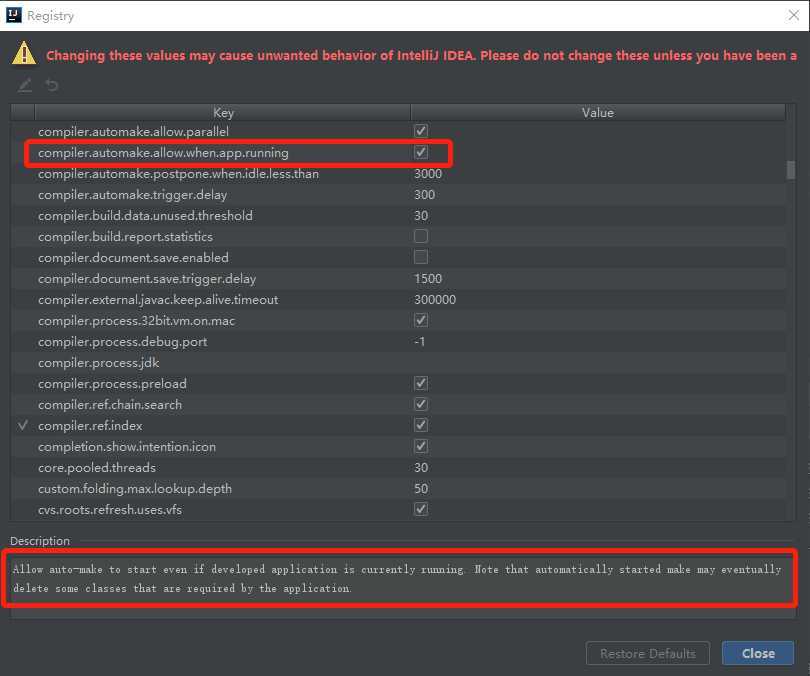Click the changed-mark check beside compiler.ref.index
The width and height of the screenshot is (810, 676).
click(x=23, y=425)
